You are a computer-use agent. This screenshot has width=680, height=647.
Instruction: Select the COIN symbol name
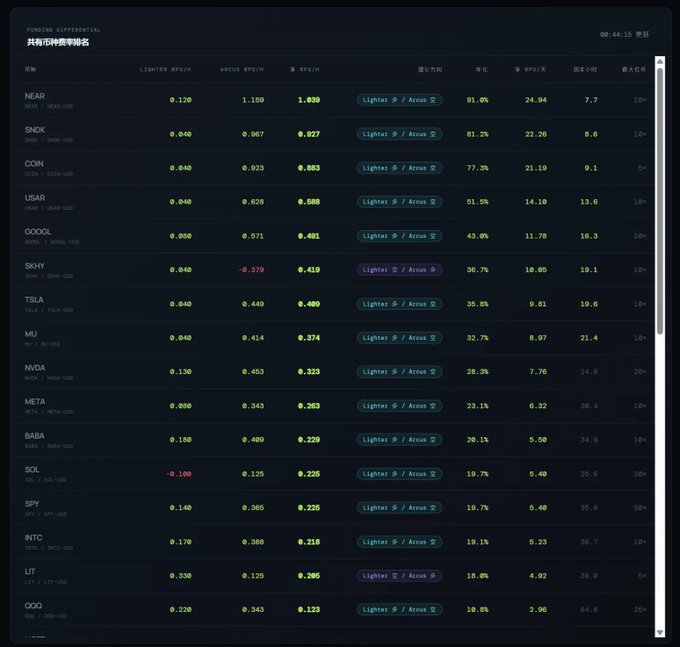click(34, 164)
